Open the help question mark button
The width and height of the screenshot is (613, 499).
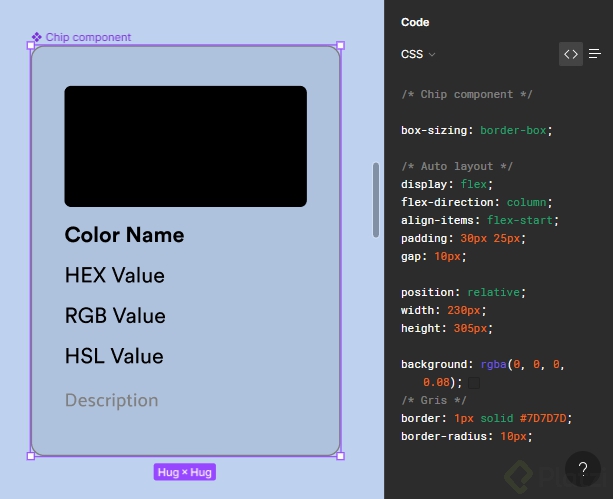tap(583, 468)
